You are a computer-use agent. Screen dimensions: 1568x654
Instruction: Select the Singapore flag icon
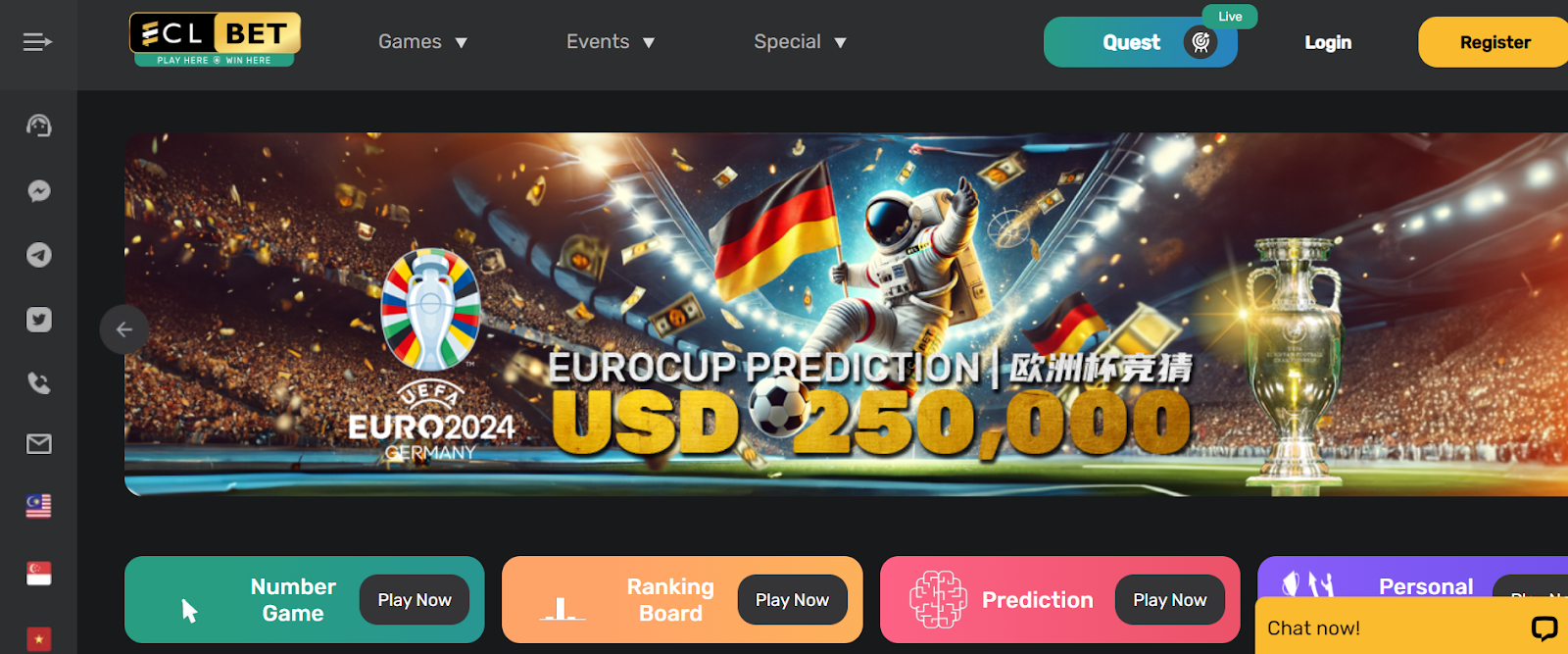point(38,573)
